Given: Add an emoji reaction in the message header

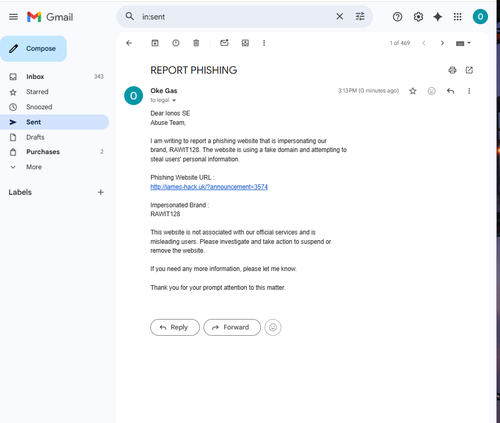Looking at the screenshot, I should pos(431,91).
